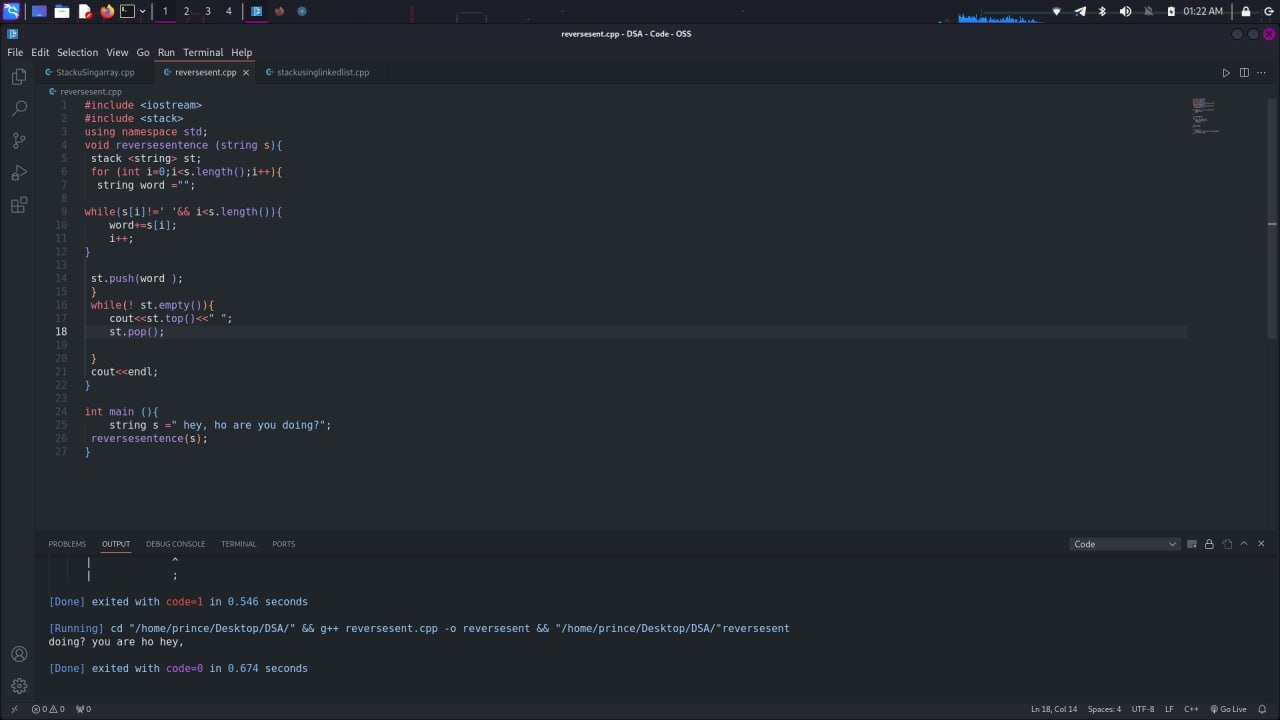This screenshot has width=1280, height=720.
Task: Click the Accounts icon in activity bar
Action: click(x=18, y=654)
